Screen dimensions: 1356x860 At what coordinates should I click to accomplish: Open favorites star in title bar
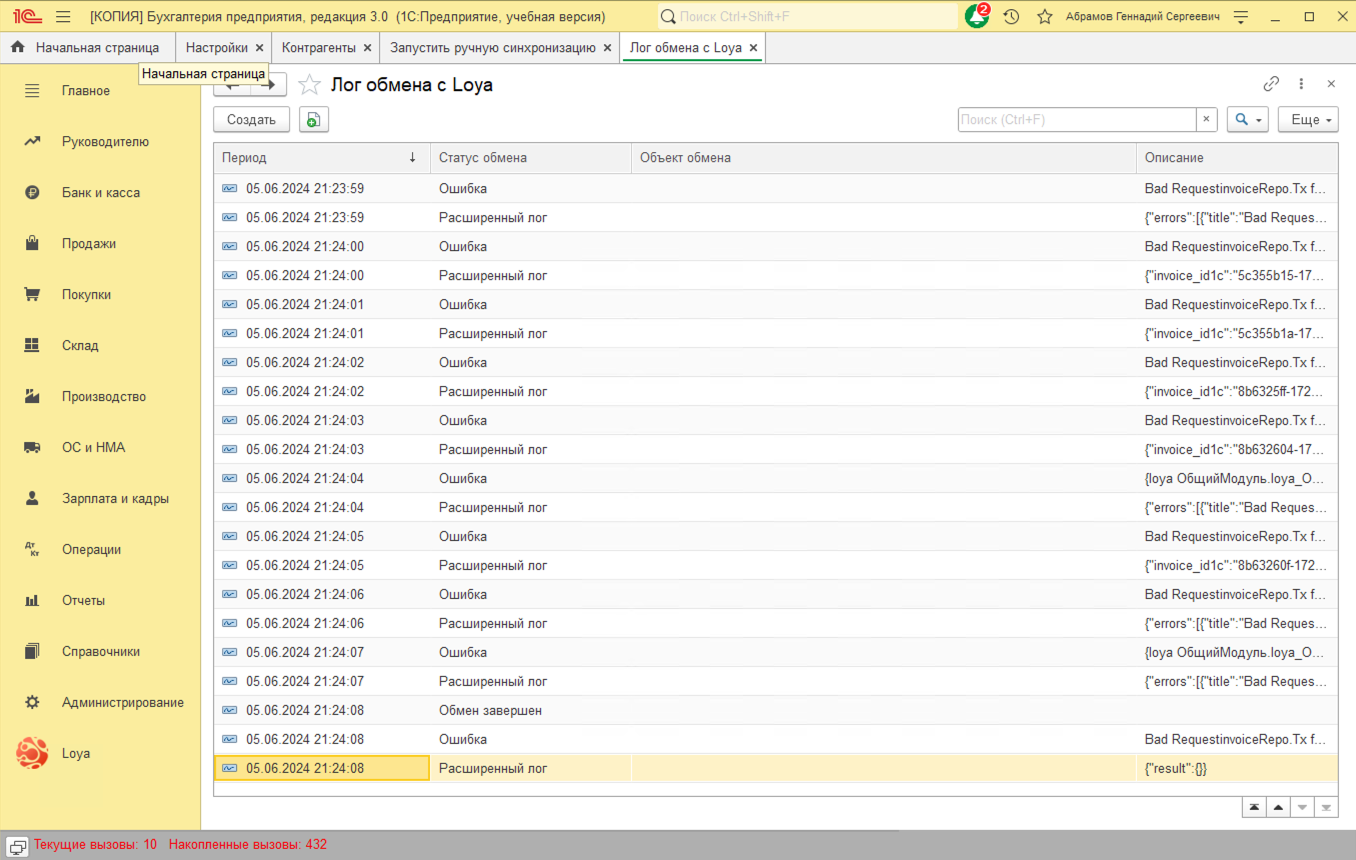click(1045, 17)
